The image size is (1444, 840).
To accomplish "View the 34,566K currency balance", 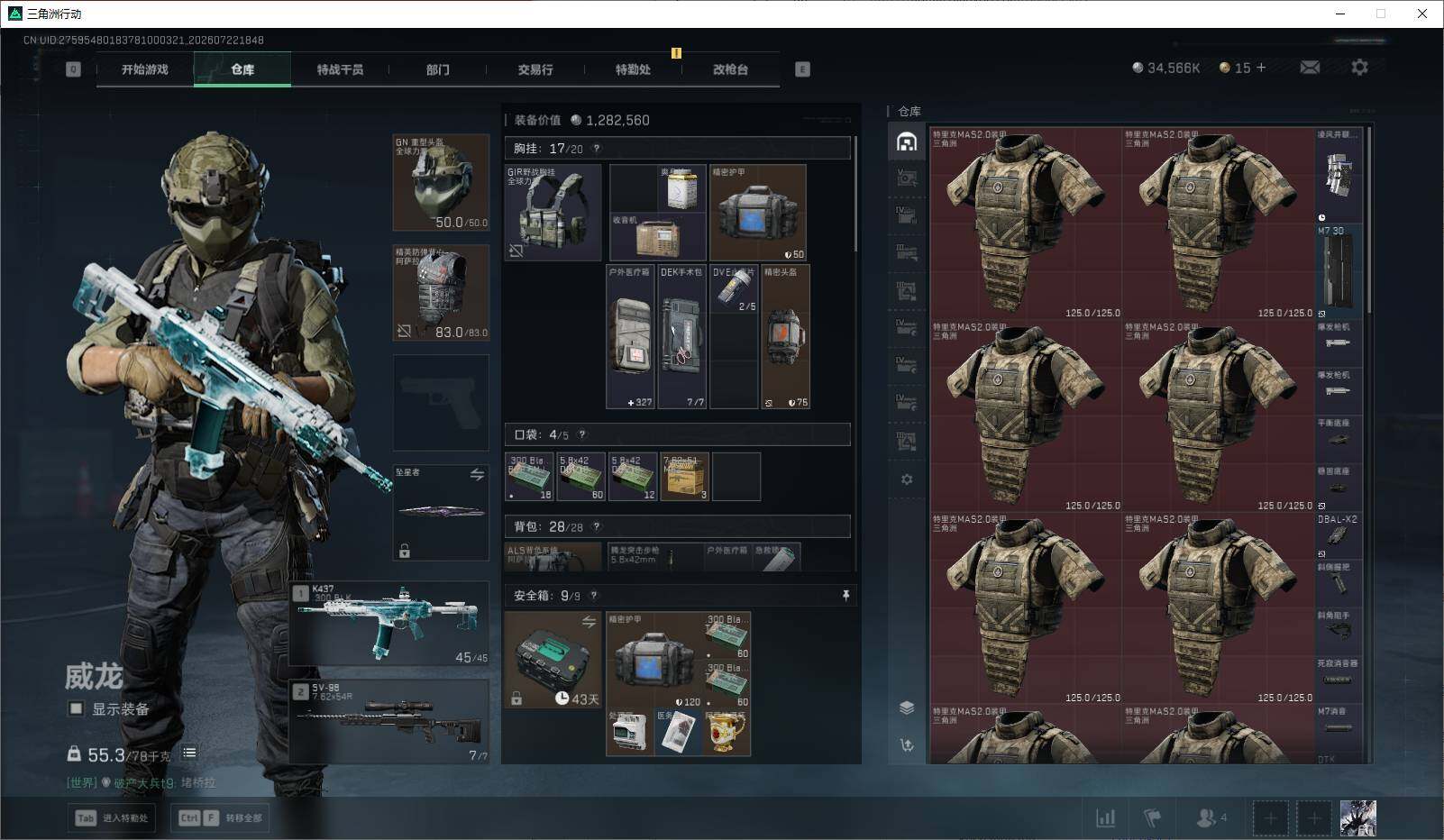I will pos(1166,68).
